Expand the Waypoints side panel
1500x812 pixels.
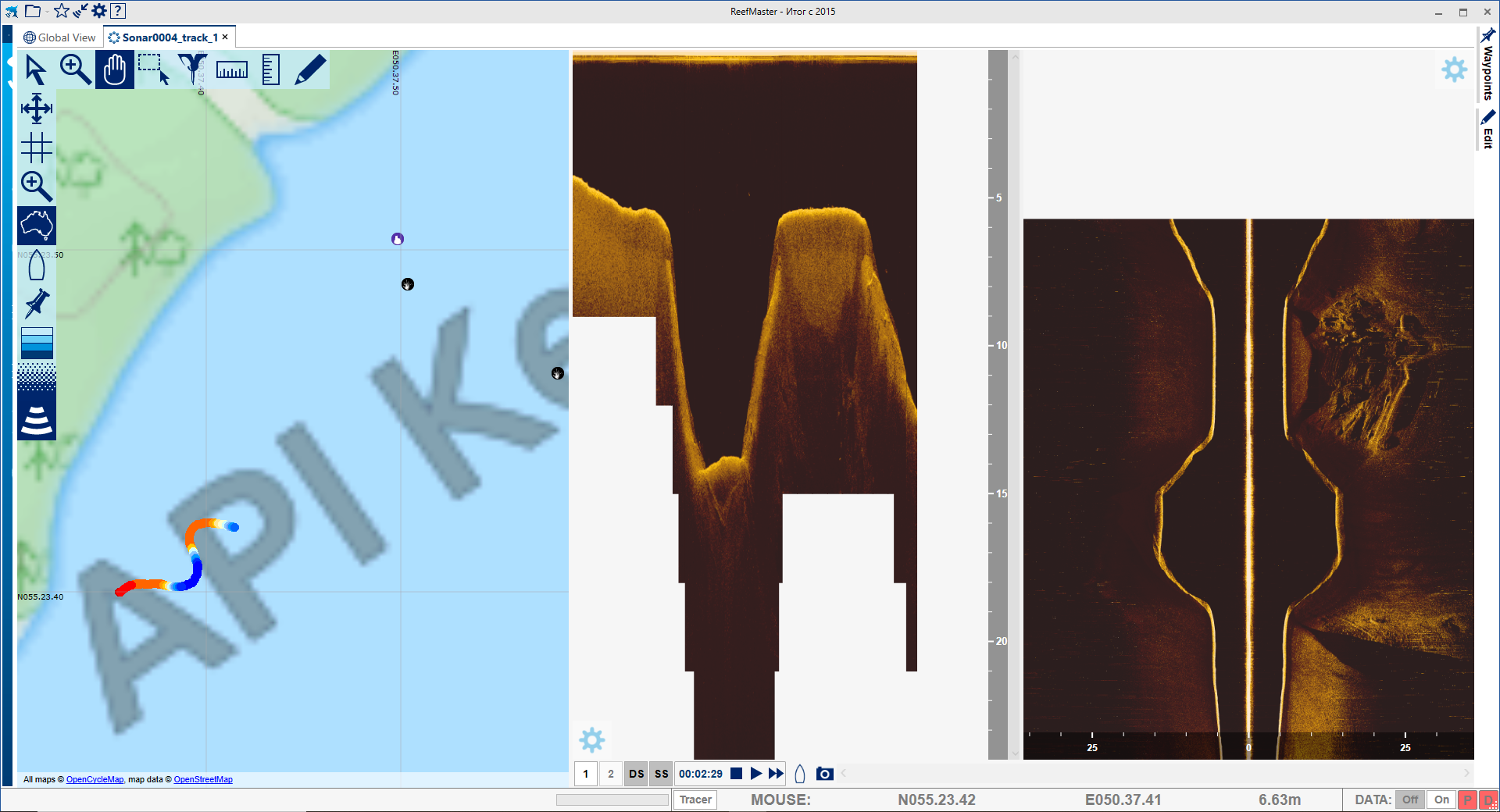point(1487,66)
